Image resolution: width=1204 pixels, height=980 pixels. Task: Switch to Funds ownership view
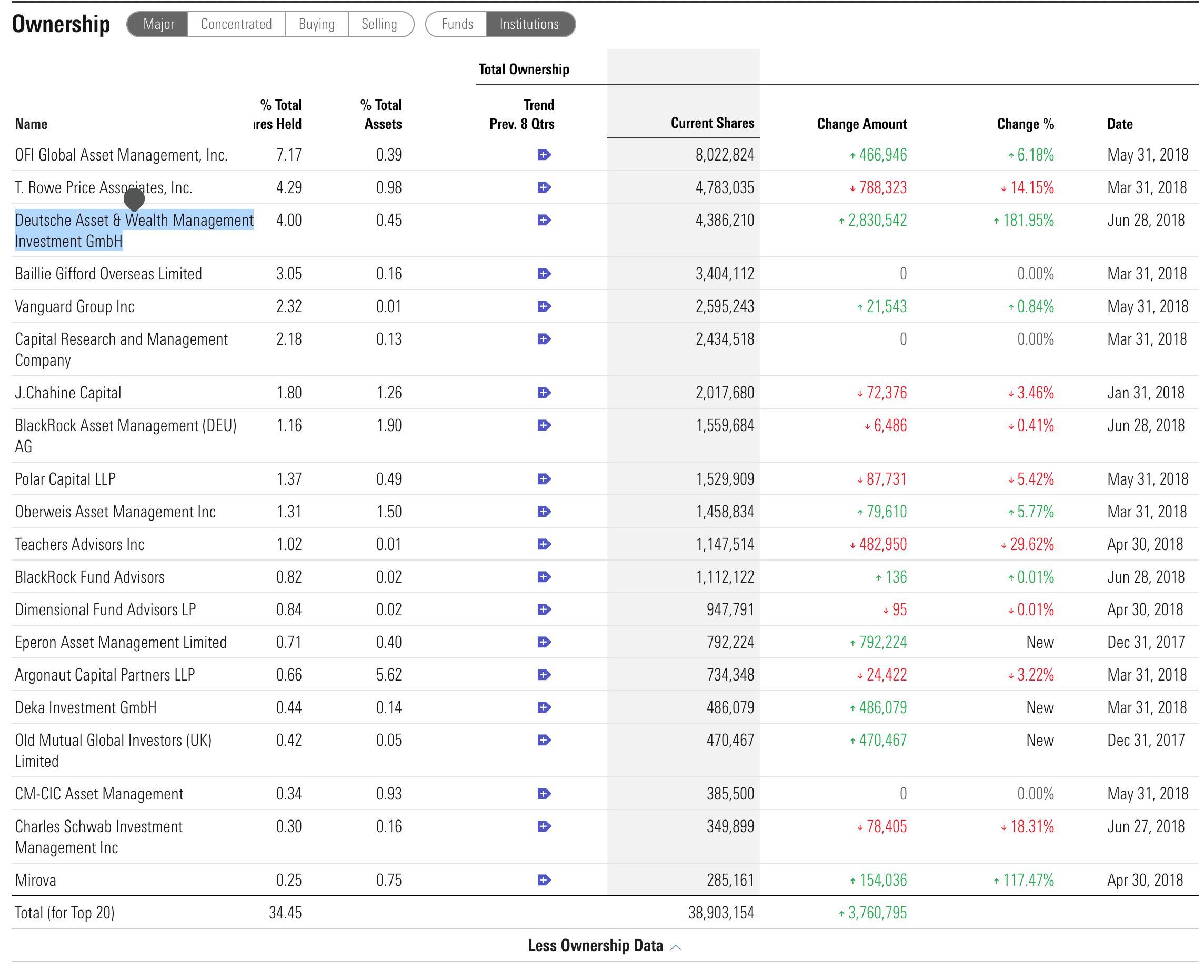[457, 24]
